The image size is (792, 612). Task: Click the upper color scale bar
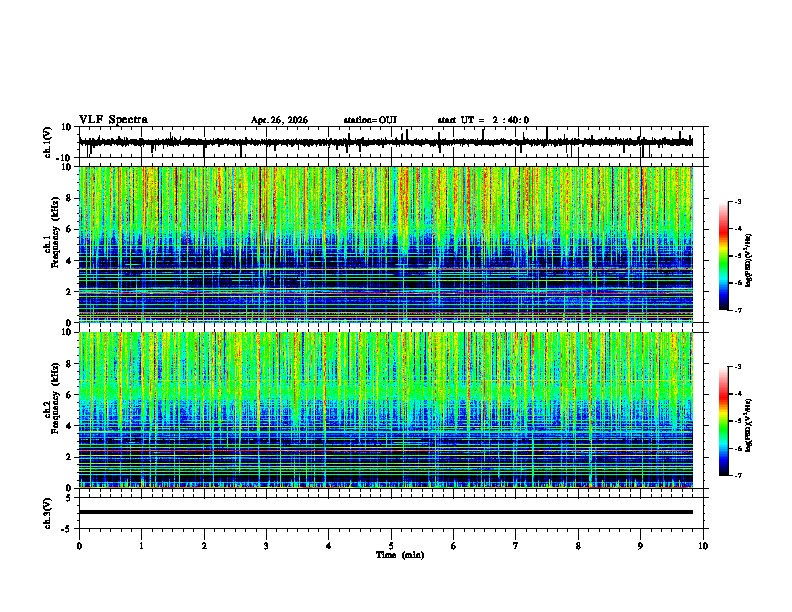point(724,256)
